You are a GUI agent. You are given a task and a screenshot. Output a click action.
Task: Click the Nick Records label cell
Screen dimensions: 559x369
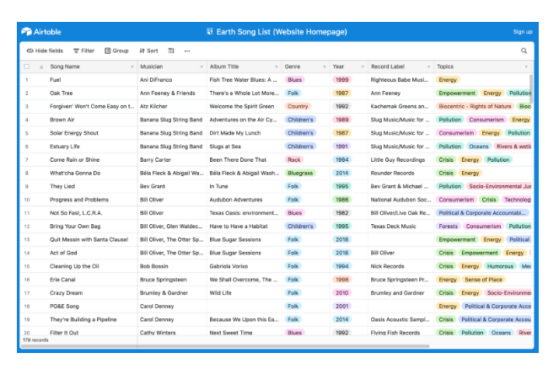point(401,266)
